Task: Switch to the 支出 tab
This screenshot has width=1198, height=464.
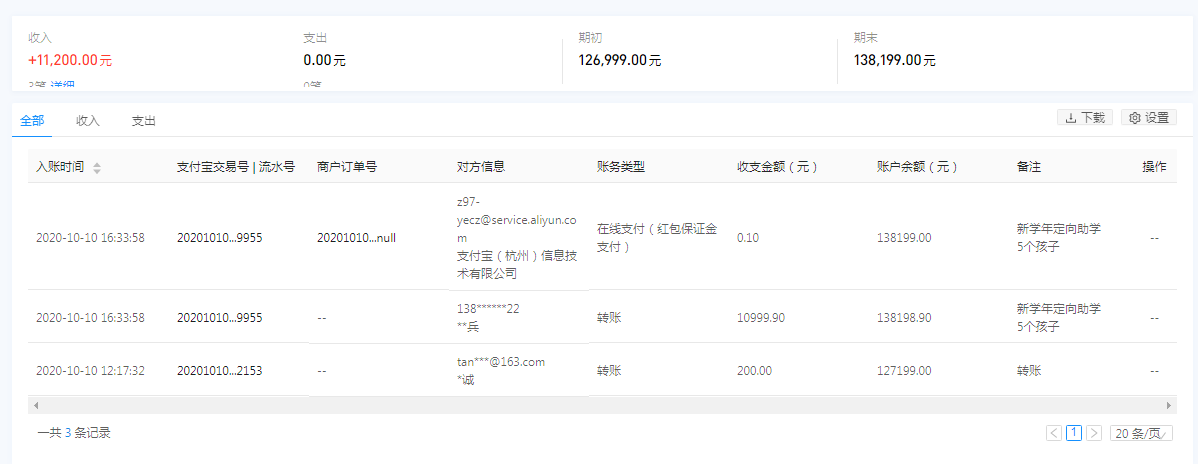Action: click(143, 121)
